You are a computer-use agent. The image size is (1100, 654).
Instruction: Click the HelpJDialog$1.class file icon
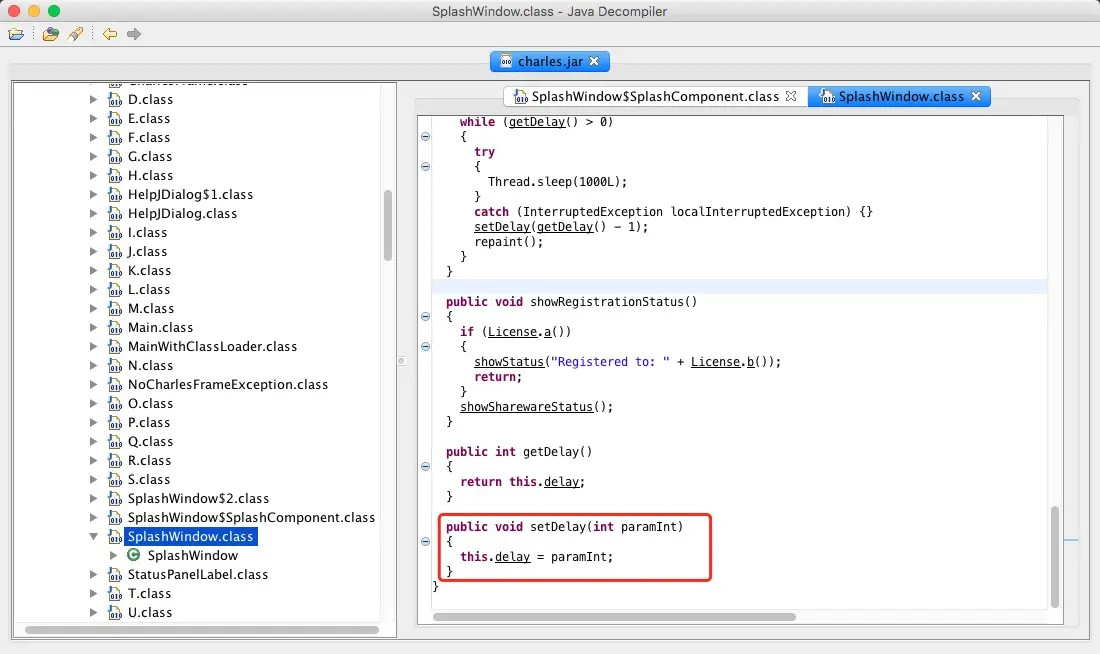[x=115, y=194]
